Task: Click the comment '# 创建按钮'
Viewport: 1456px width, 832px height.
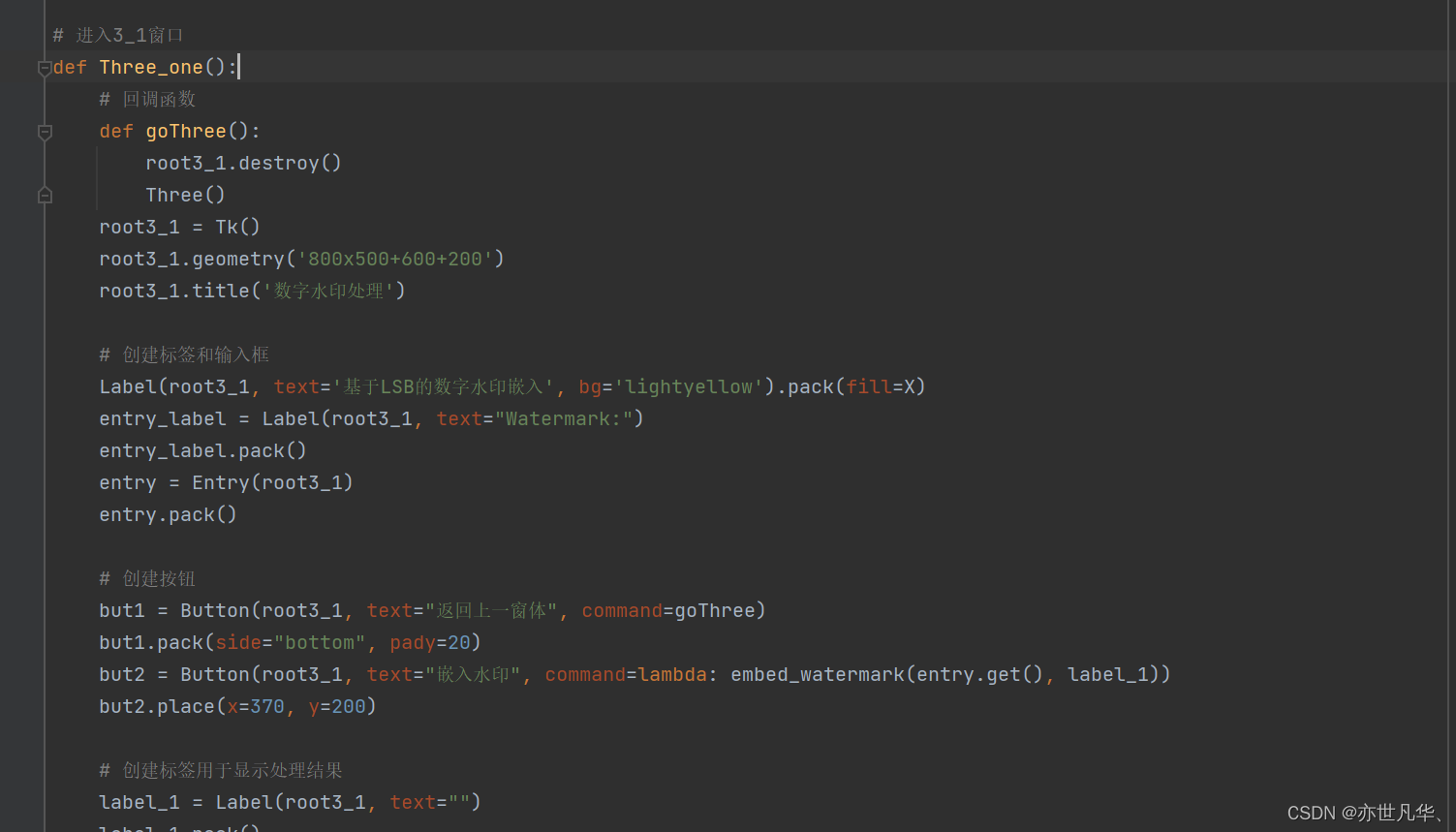Action: (147, 578)
